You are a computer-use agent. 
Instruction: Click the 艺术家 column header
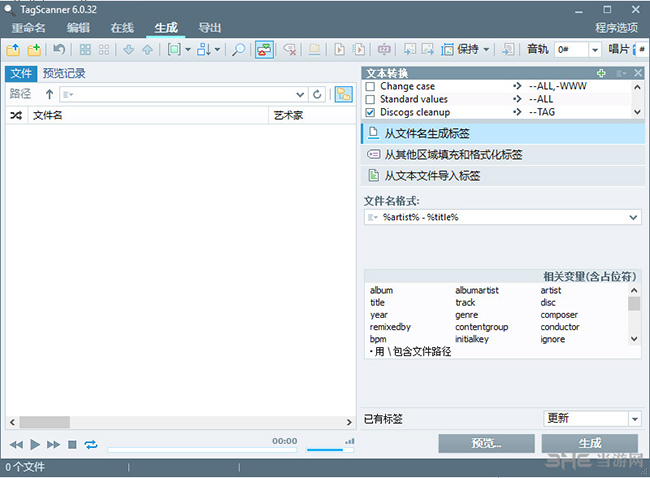(313, 115)
